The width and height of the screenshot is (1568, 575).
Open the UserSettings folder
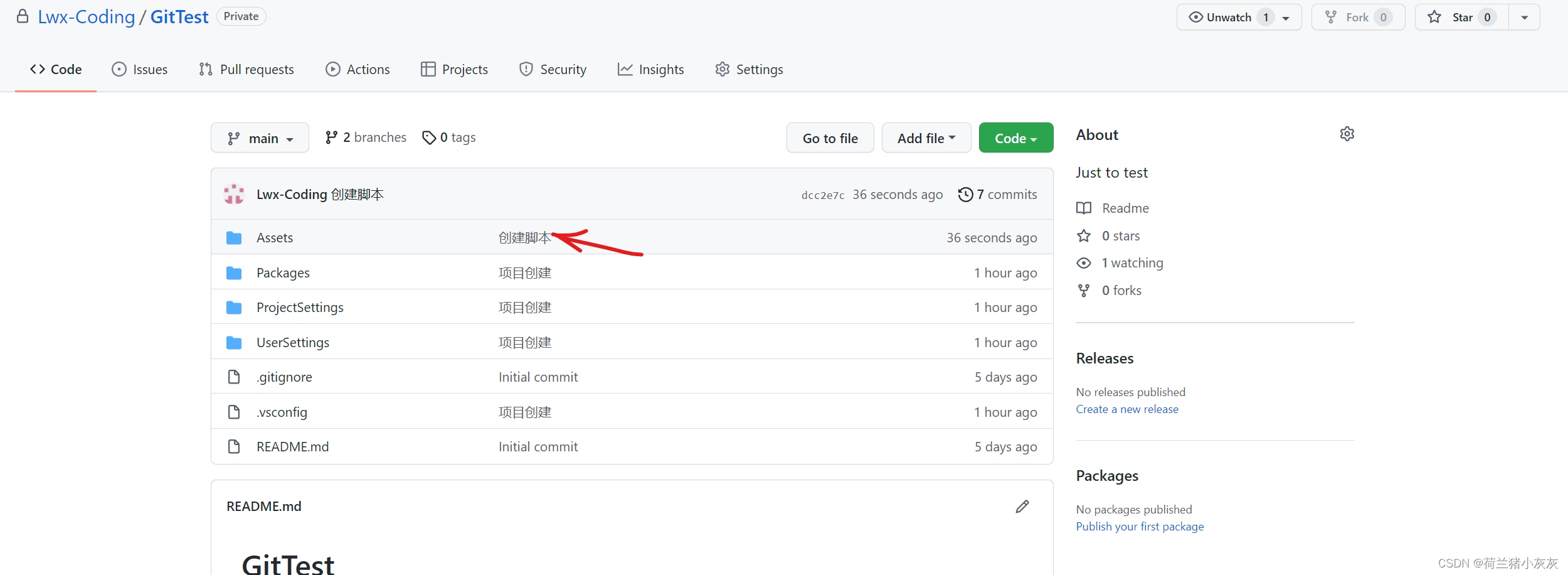click(293, 342)
